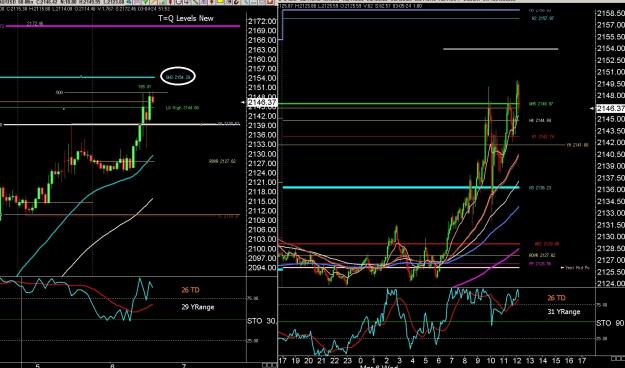The height and width of the screenshot is (368, 625).
Task: Click hour '9' on right chart time axis
Action: [478, 360]
